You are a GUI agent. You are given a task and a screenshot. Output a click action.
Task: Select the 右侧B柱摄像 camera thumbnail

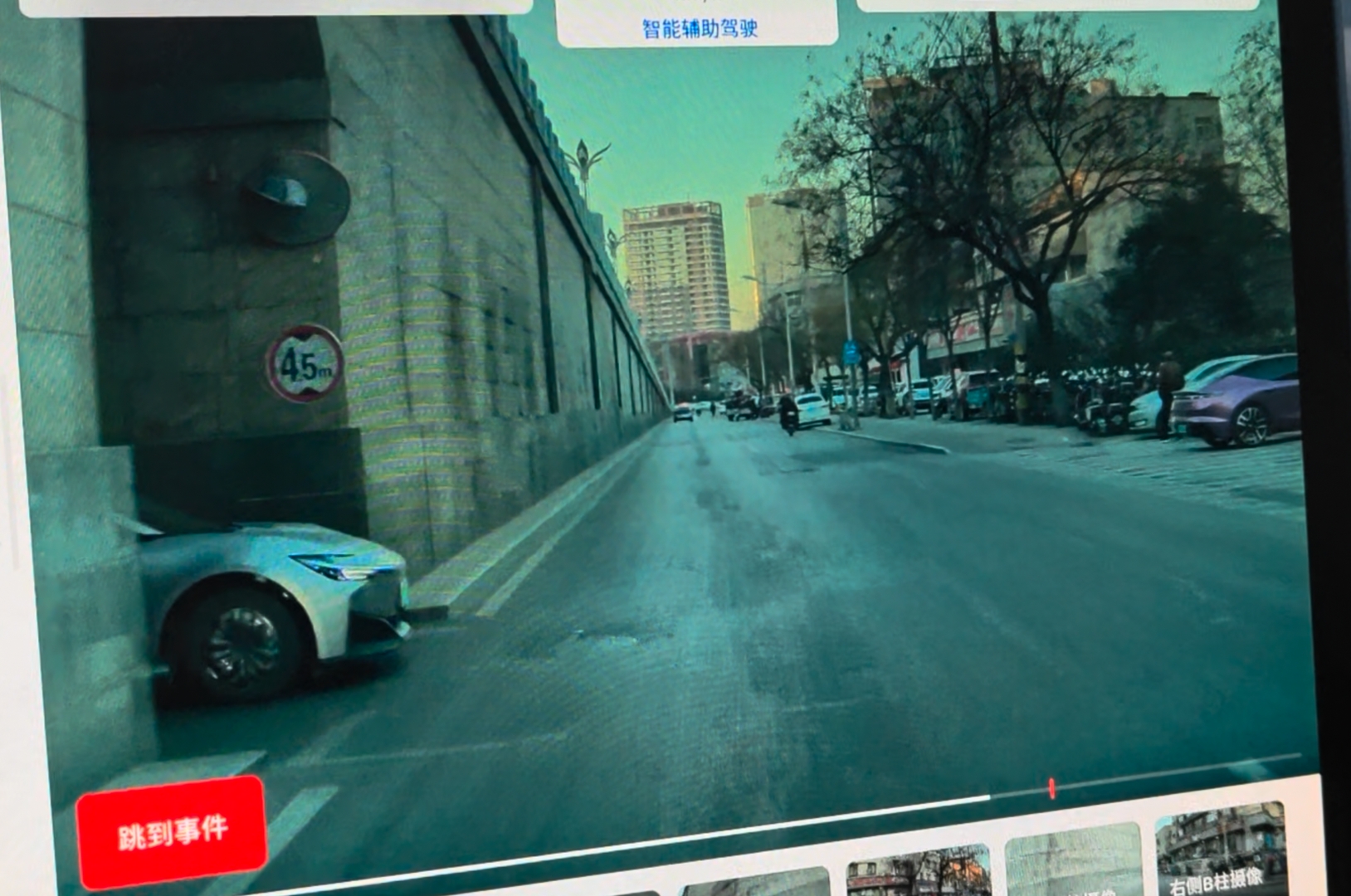coord(1220,850)
